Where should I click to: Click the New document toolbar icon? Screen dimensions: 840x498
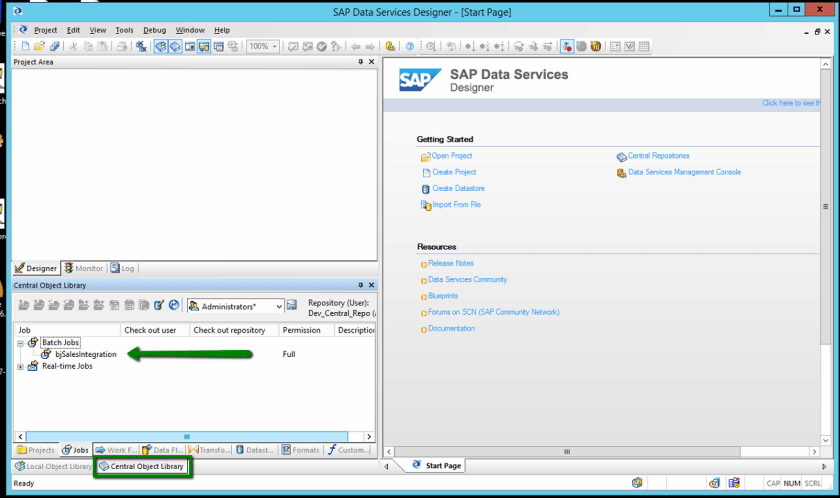(26, 47)
